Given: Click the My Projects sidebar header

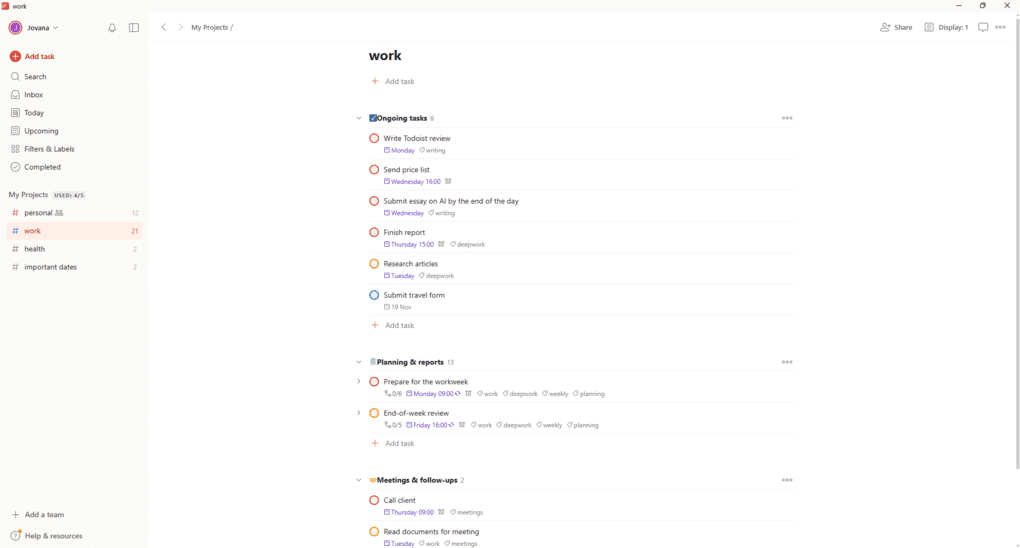Looking at the screenshot, I should [28, 195].
